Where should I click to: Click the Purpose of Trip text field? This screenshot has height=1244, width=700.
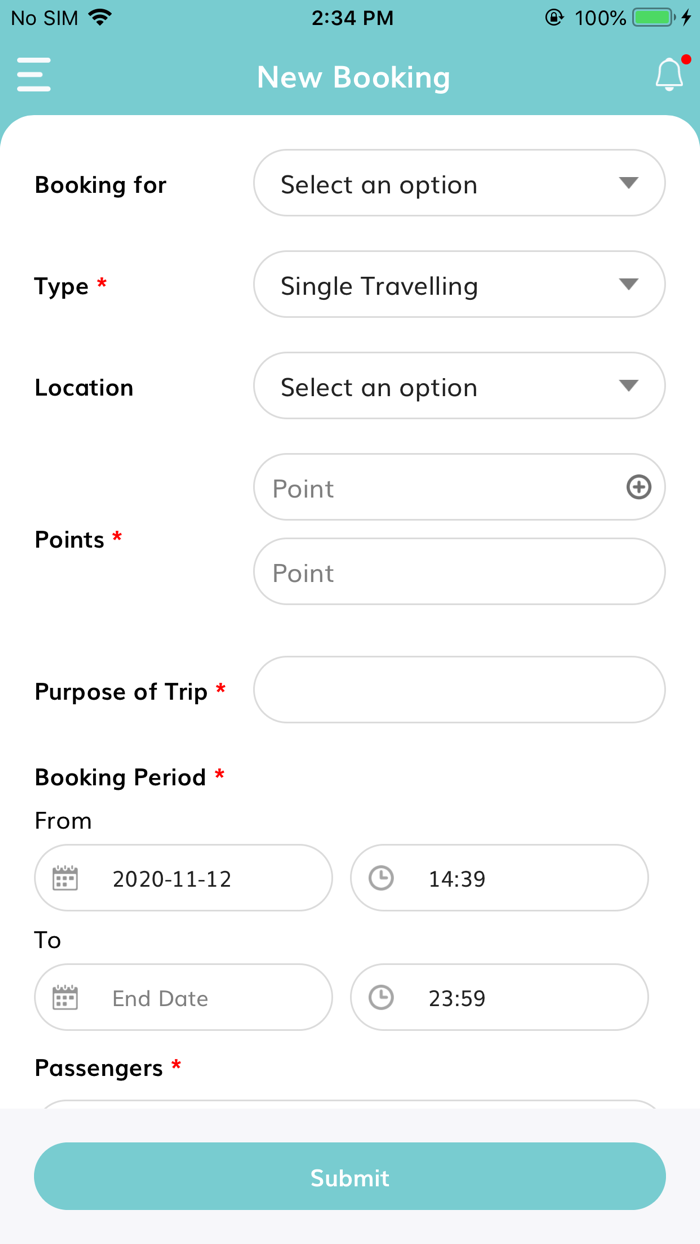coord(458,690)
